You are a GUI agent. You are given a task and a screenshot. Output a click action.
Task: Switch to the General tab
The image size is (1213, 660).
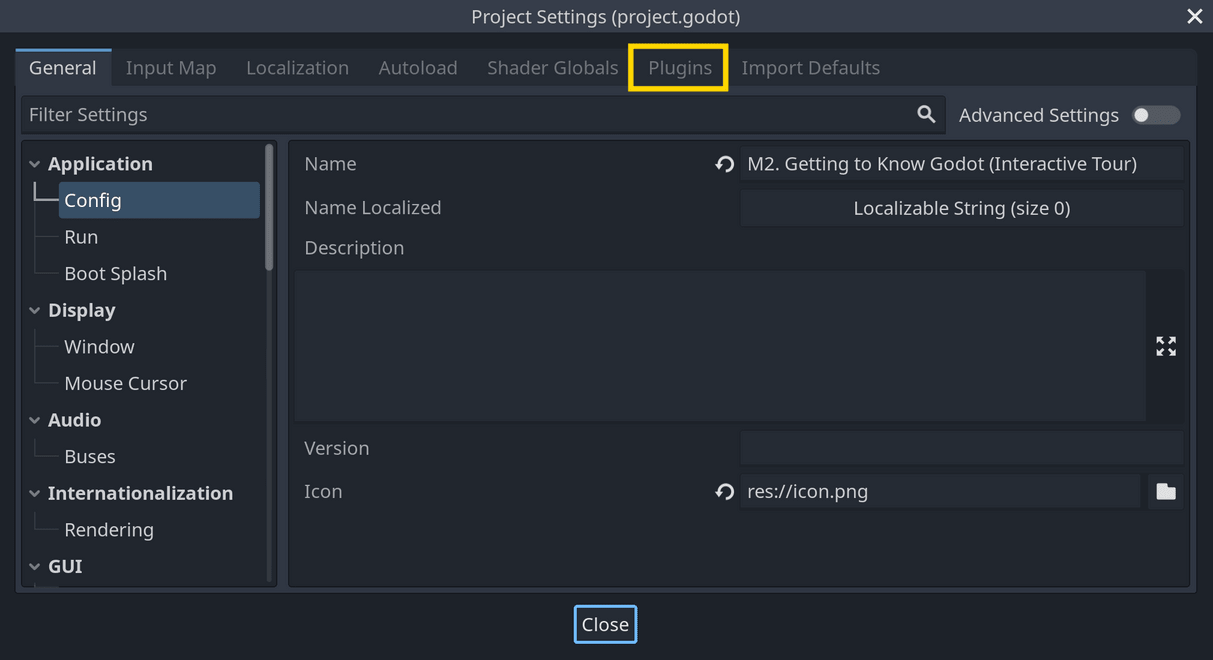[63, 68]
